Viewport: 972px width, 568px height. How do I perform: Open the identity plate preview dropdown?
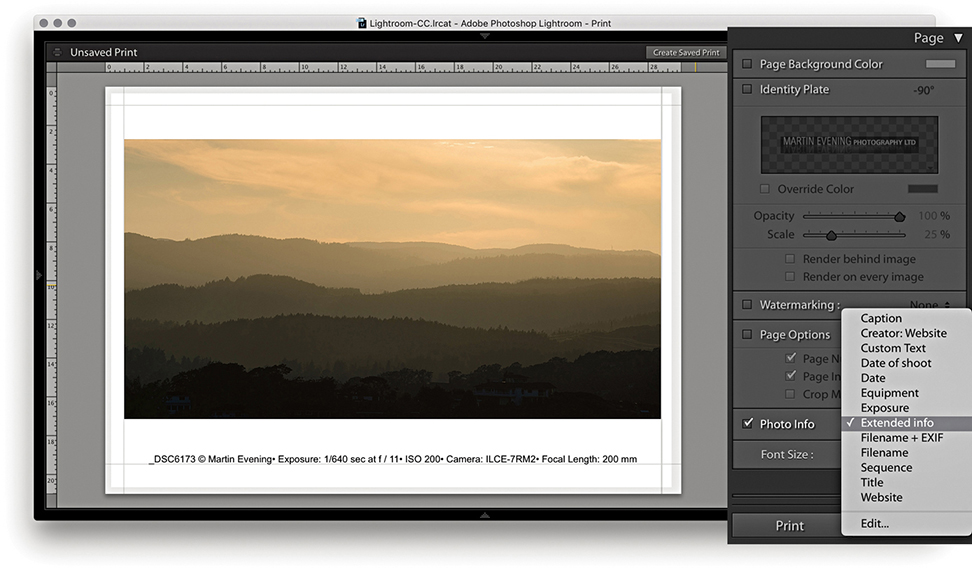[x=849, y=144]
